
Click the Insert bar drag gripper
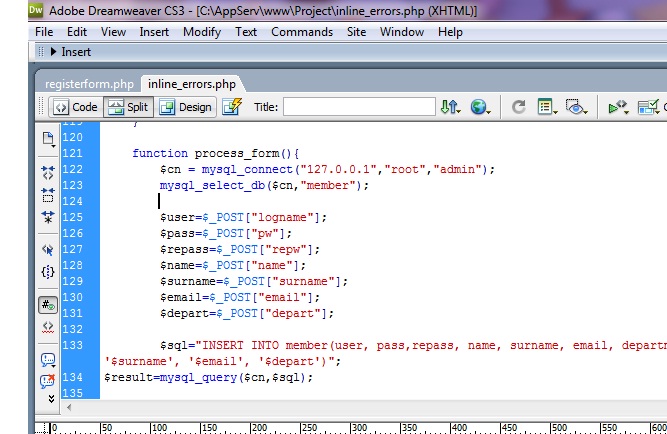click(41, 51)
